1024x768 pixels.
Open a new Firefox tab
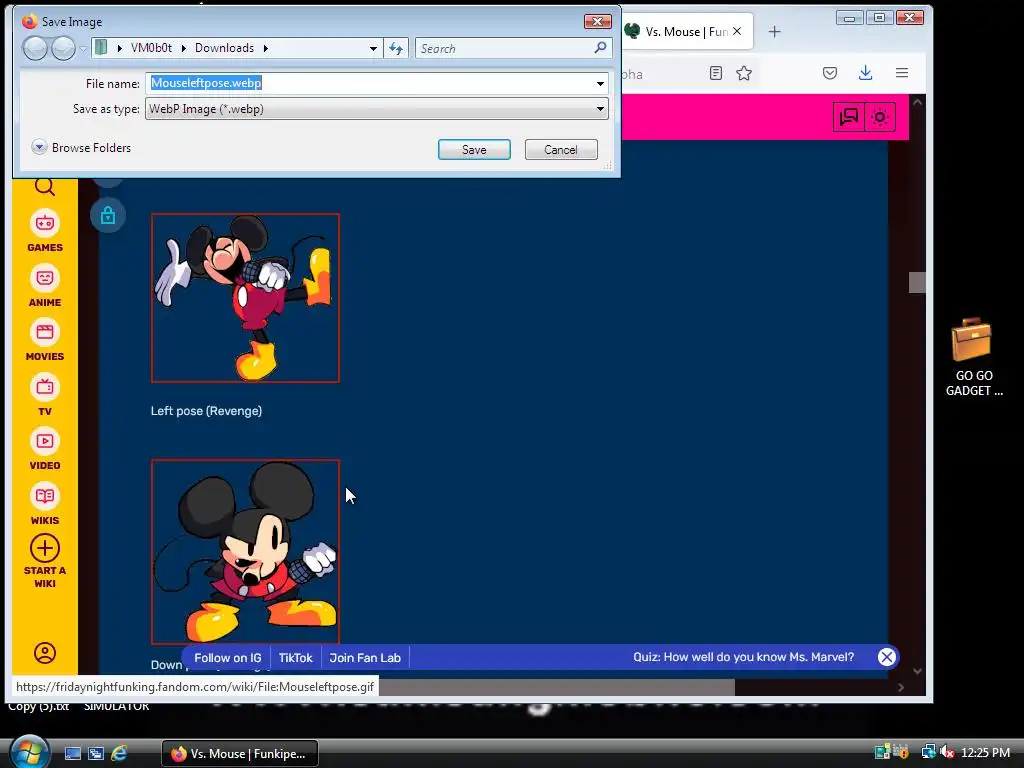pos(775,31)
